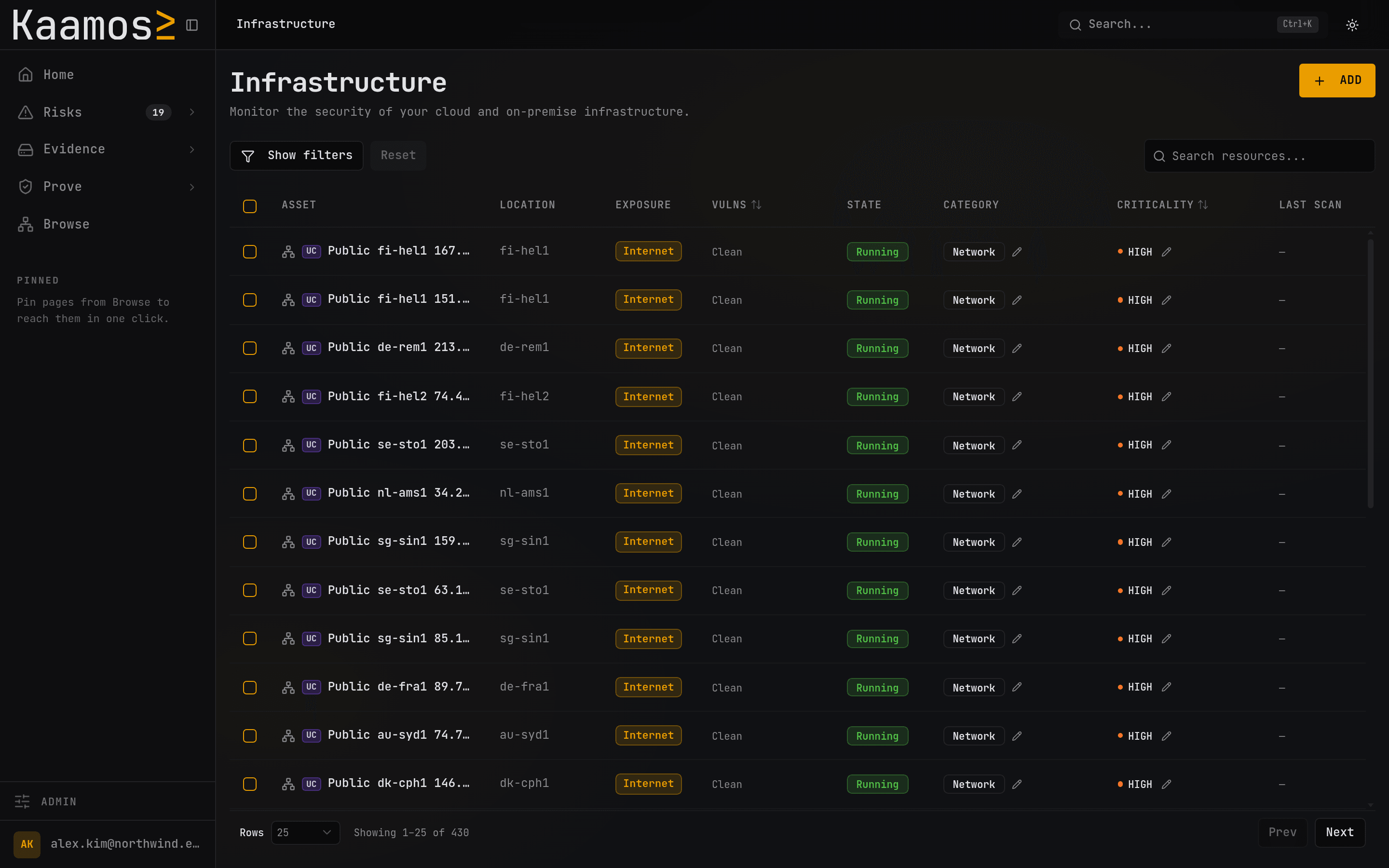Viewport: 1389px width, 868px height.
Task: Click Show filters button
Action: click(x=296, y=156)
